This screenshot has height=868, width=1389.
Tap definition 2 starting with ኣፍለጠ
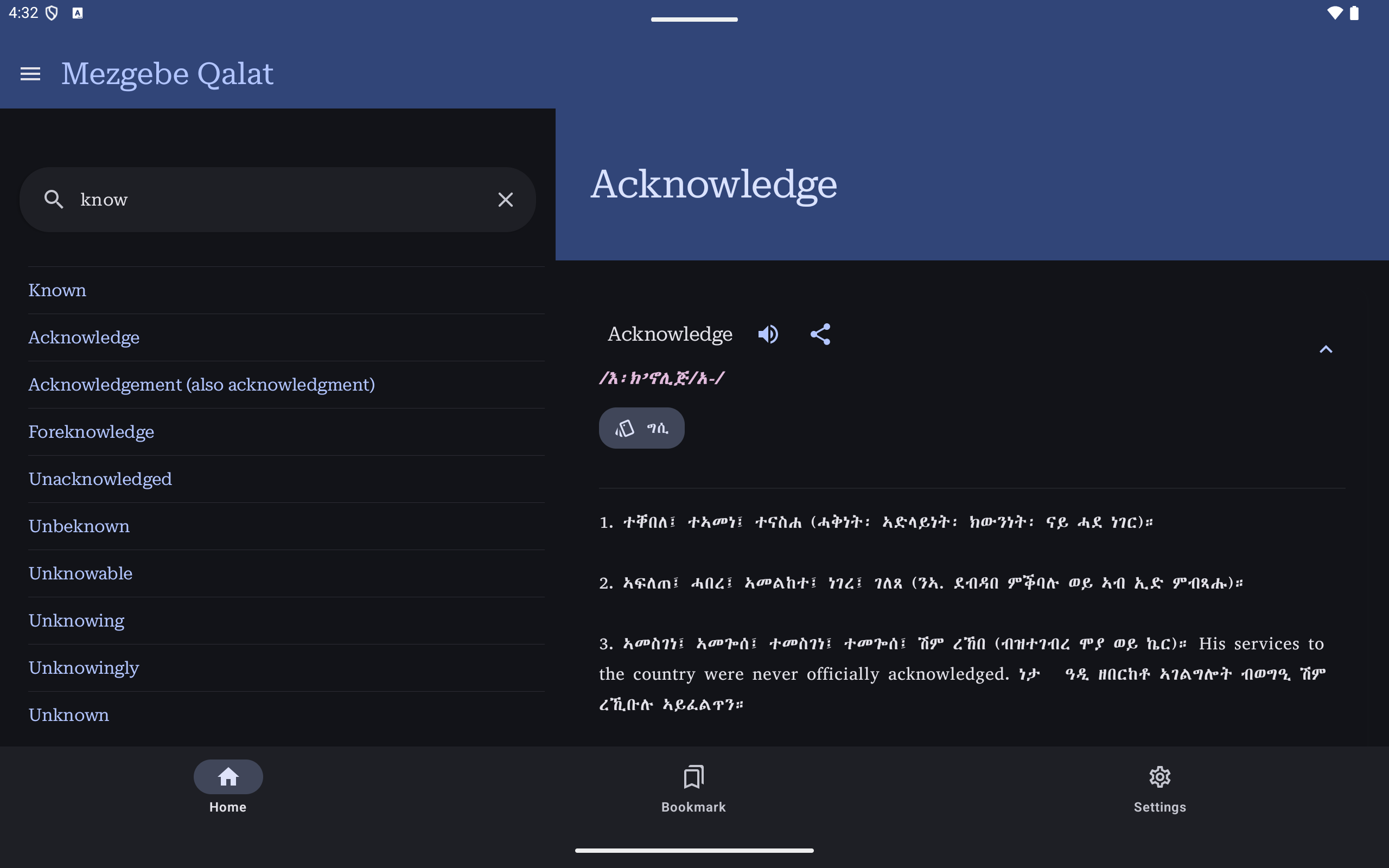click(x=921, y=583)
